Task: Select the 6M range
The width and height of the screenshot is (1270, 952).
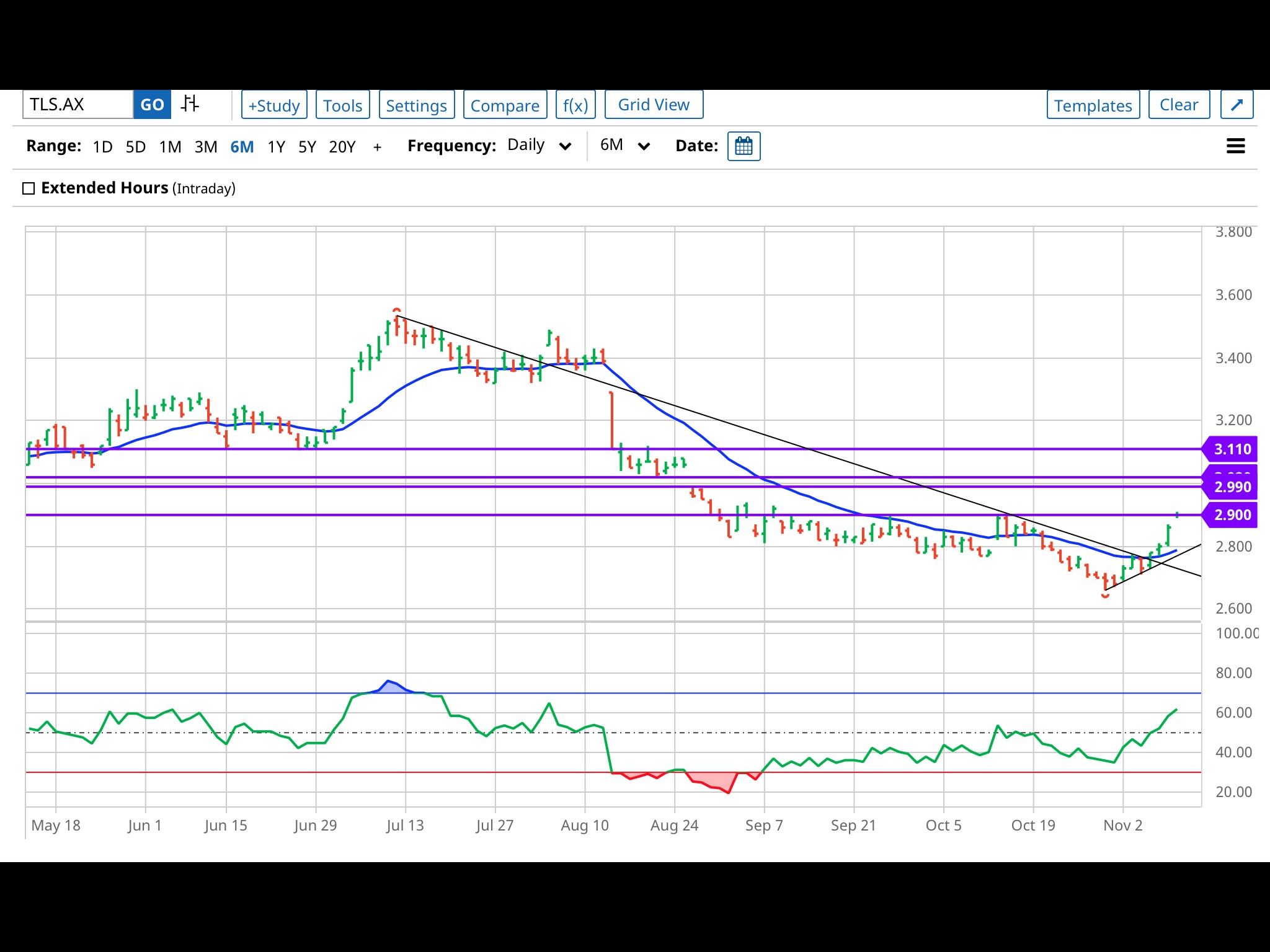Action: click(x=242, y=147)
